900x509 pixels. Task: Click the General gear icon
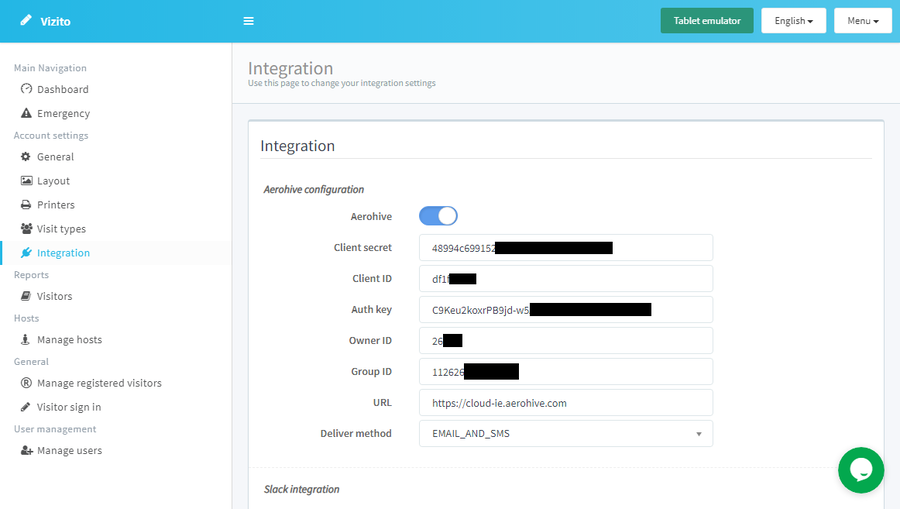coord(27,157)
